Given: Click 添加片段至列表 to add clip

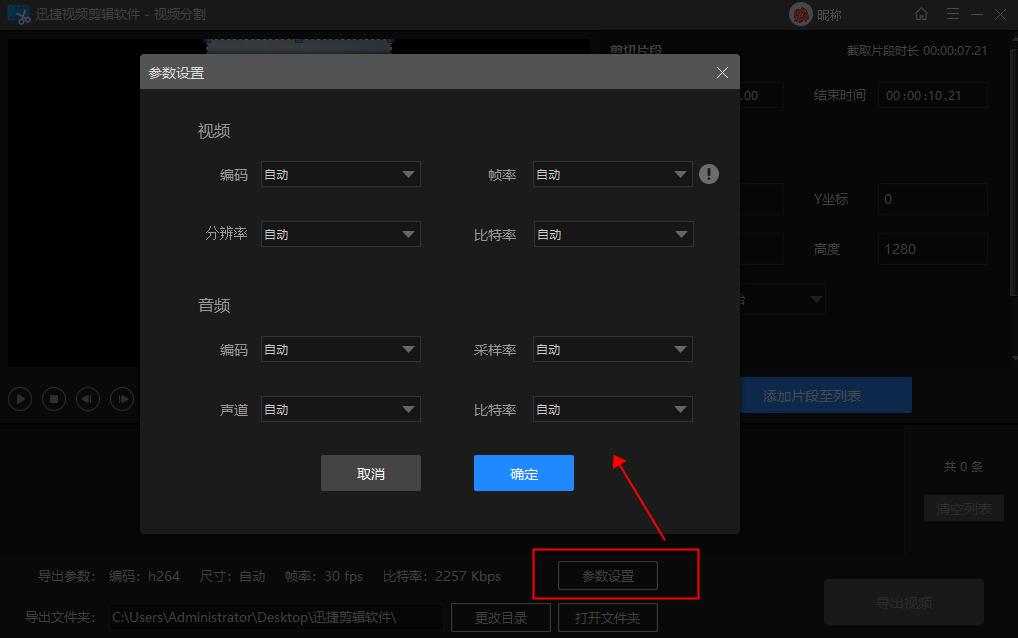Looking at the screenshot, I should coord(825,395).
